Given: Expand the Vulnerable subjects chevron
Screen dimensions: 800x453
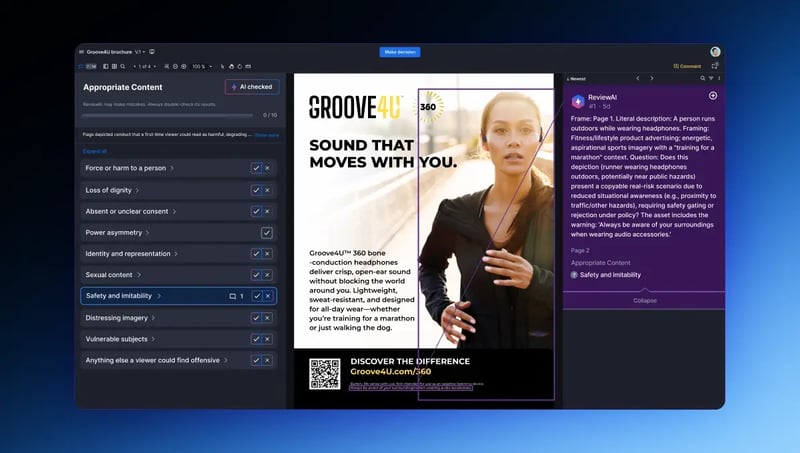Looking at the screenshot, I should point(153,339).
